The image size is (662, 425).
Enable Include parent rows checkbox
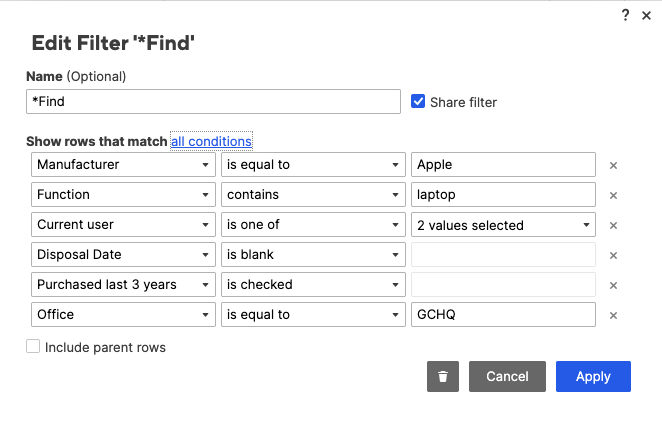pos(34,347)
